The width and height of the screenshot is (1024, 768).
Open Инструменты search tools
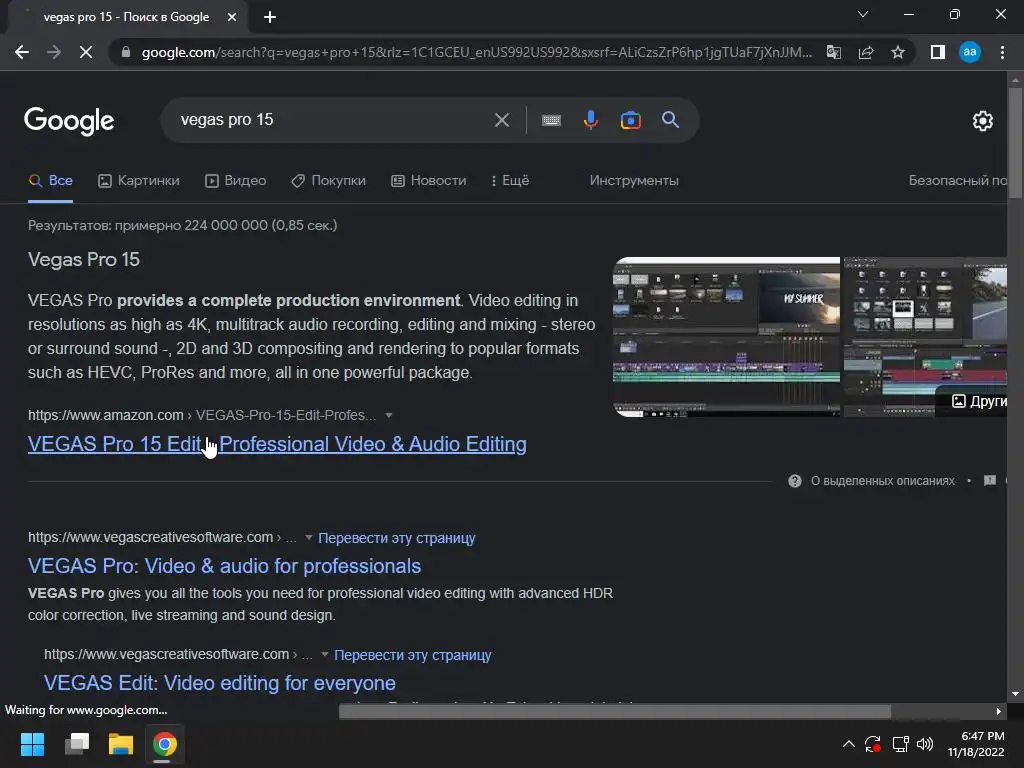634,181
